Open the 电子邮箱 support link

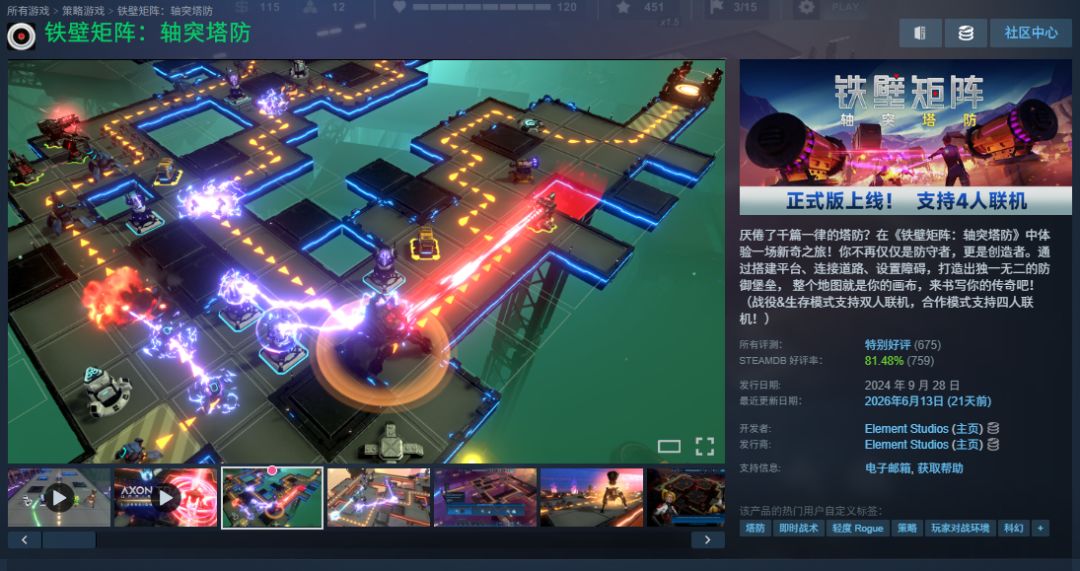point(887,468)
